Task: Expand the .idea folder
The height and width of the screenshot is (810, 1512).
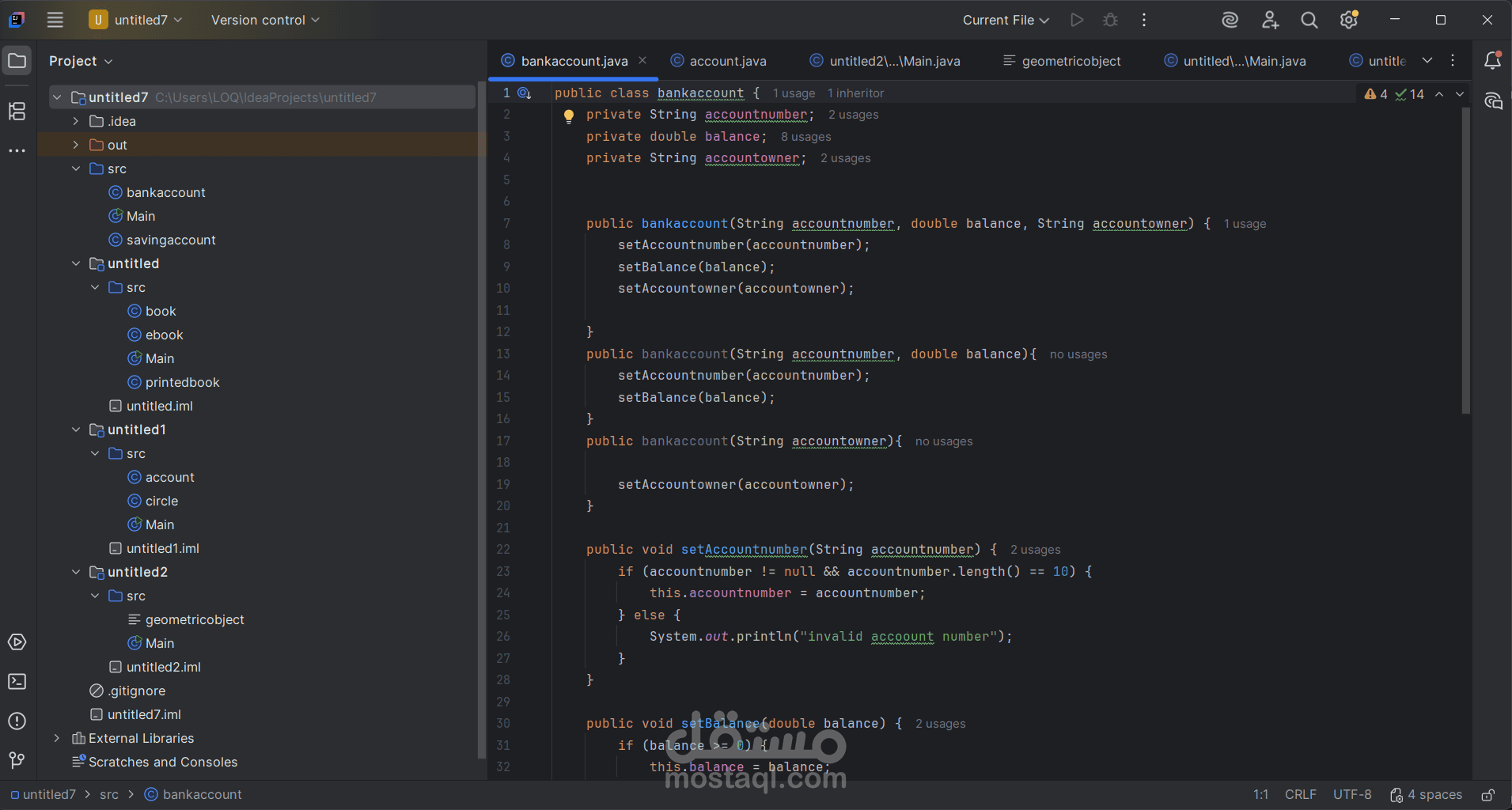Action: coord(76,121)
